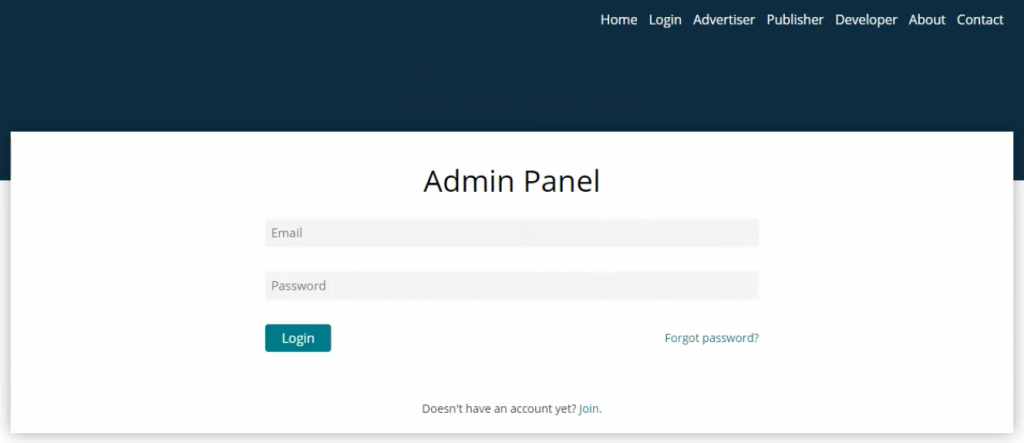
Task: Click the Password placeholder text
Action: [298, 286]
